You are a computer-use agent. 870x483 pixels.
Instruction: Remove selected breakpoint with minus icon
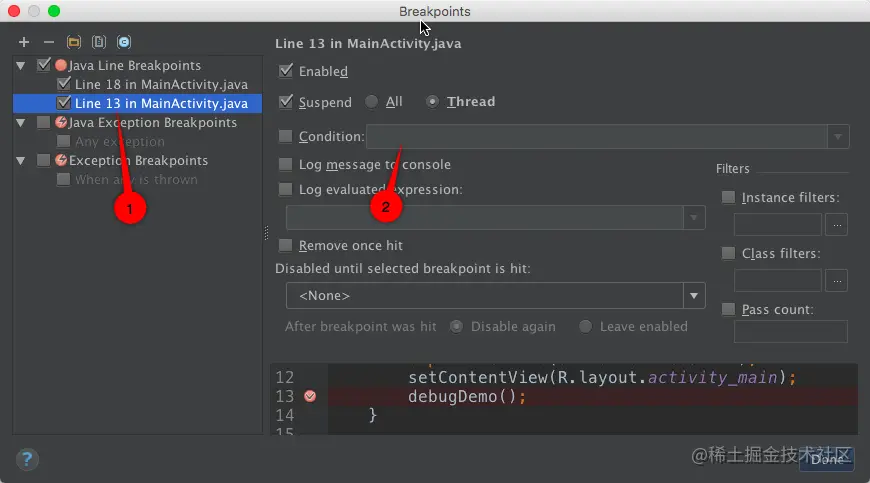(x=49, y=42)
